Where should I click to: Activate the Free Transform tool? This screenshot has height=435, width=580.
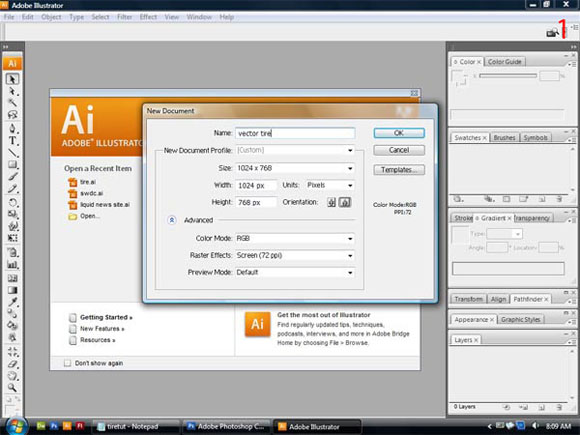pos(12,238)
